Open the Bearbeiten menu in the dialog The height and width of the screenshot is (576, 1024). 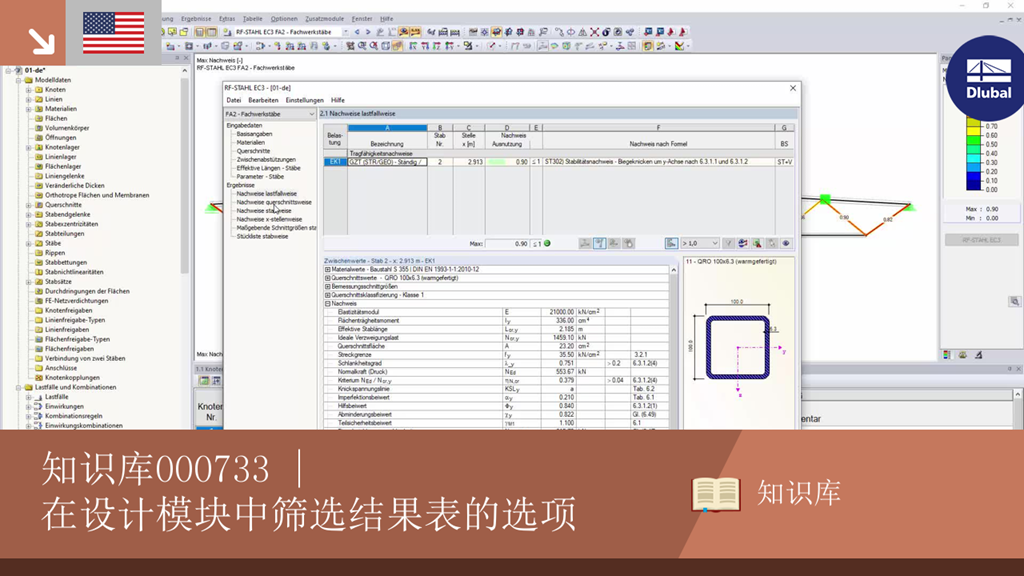tap(263, 101)
